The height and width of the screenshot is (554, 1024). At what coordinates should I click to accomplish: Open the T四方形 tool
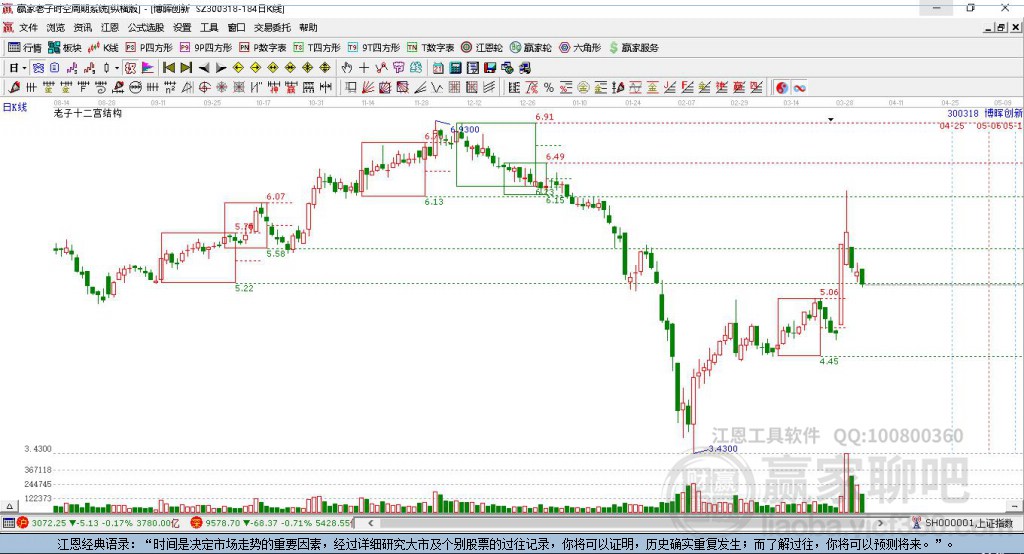317,48
